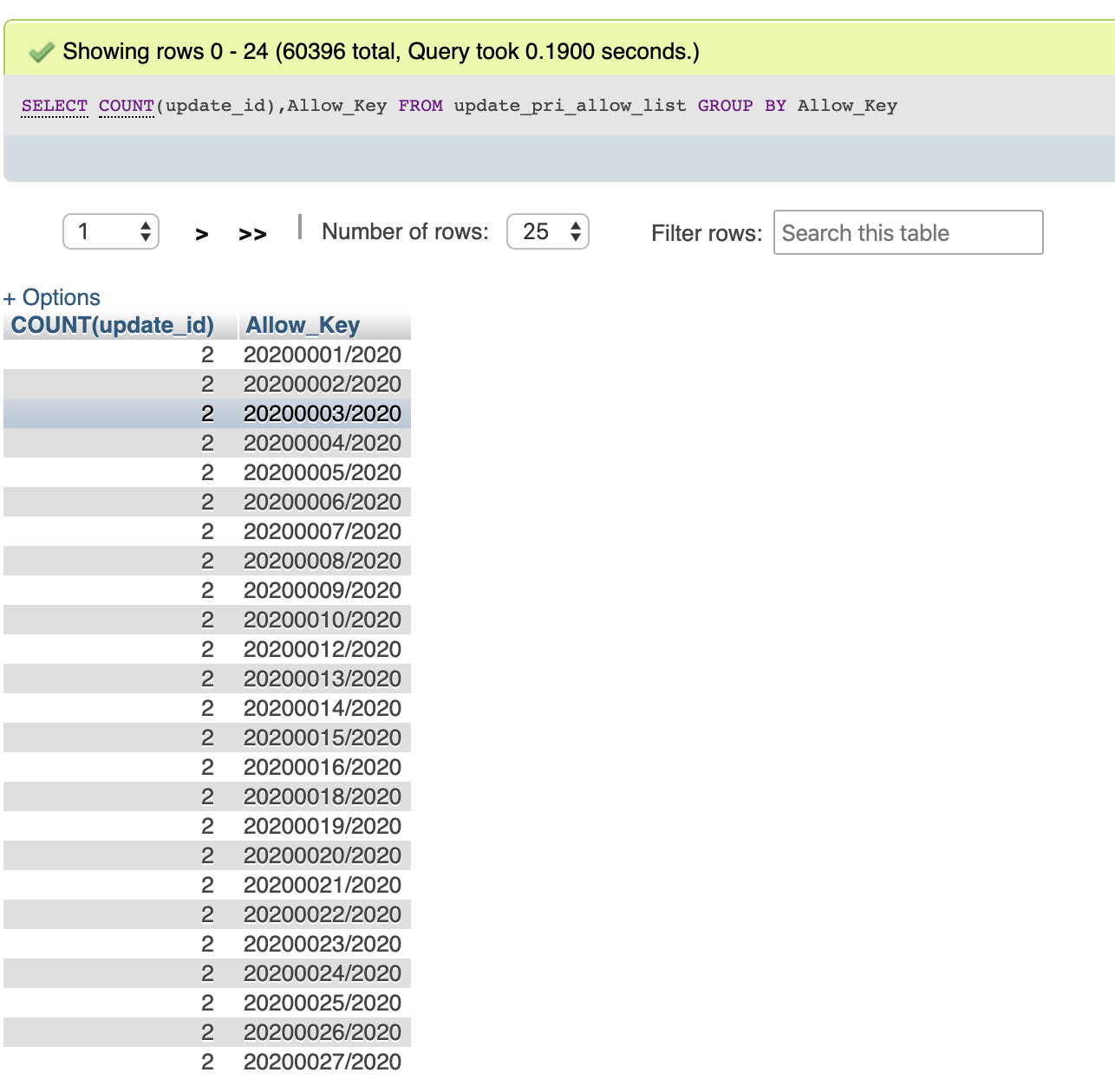Select row with key 20200022/2020
The width and height of the screenshot is (1115, 1092).
tap(207, 914)
